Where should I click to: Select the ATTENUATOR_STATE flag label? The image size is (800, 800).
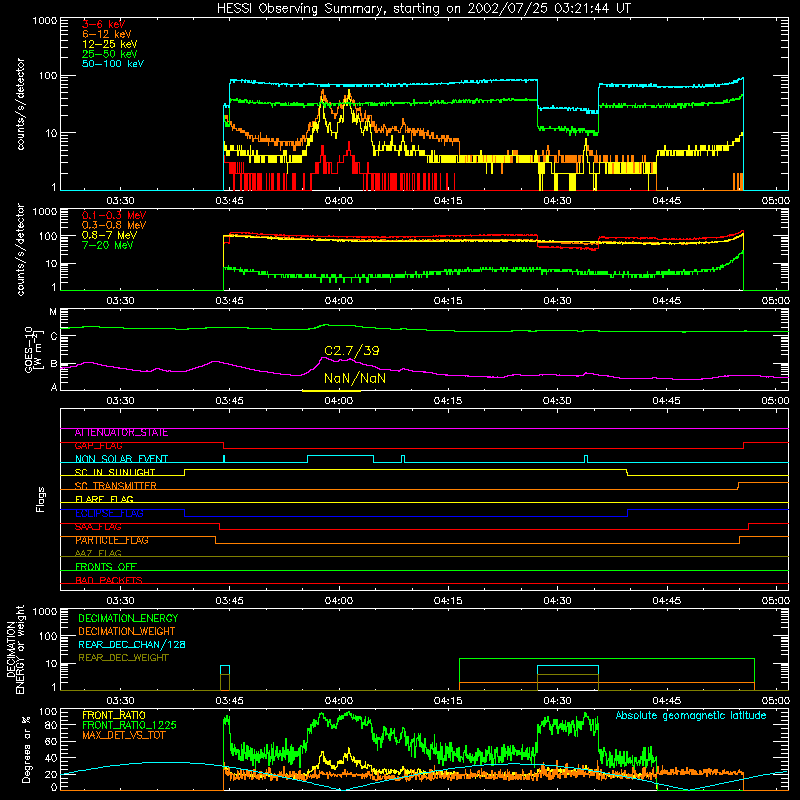[121, 433]
